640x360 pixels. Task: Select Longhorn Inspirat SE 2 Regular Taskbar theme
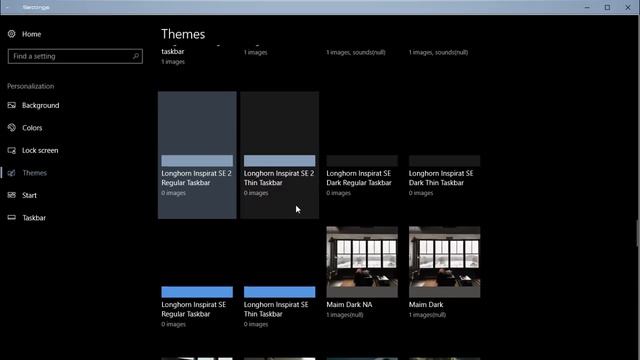[x=197, y=155]
